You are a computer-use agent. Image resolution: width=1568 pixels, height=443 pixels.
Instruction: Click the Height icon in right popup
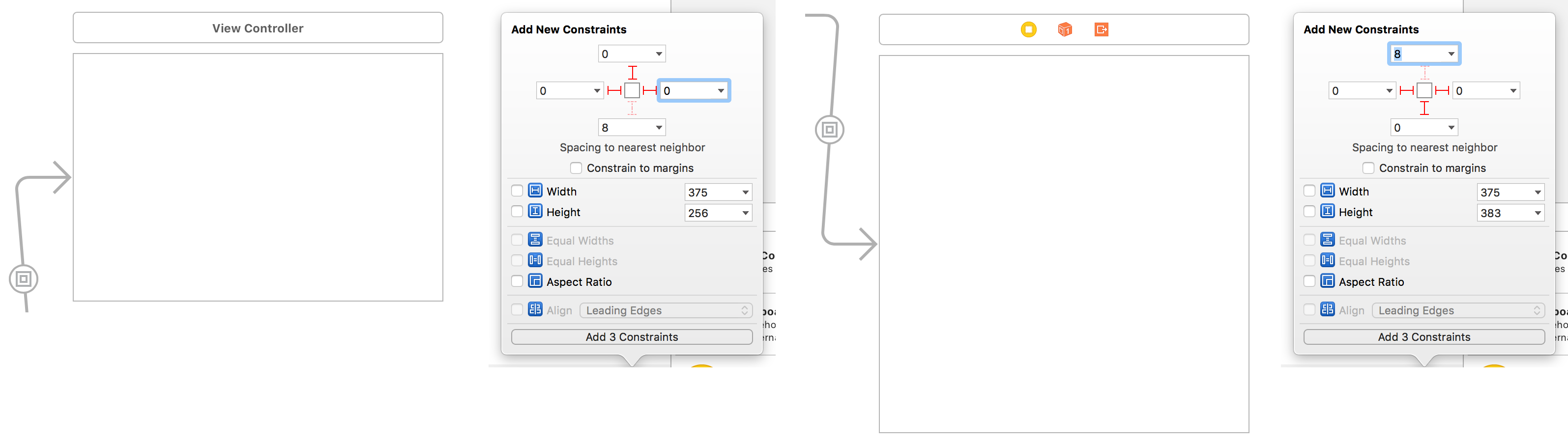pyautogui.click(x=1328, y=211)
